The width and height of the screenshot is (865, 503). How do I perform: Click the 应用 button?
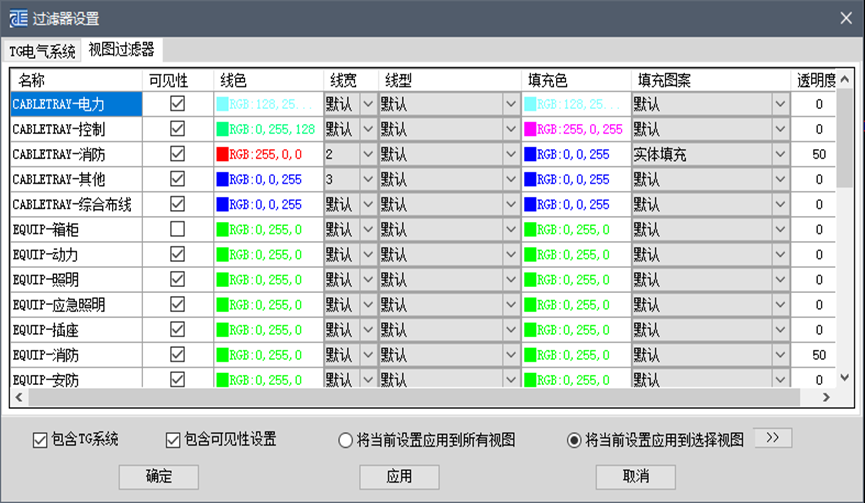coord(399,477)
